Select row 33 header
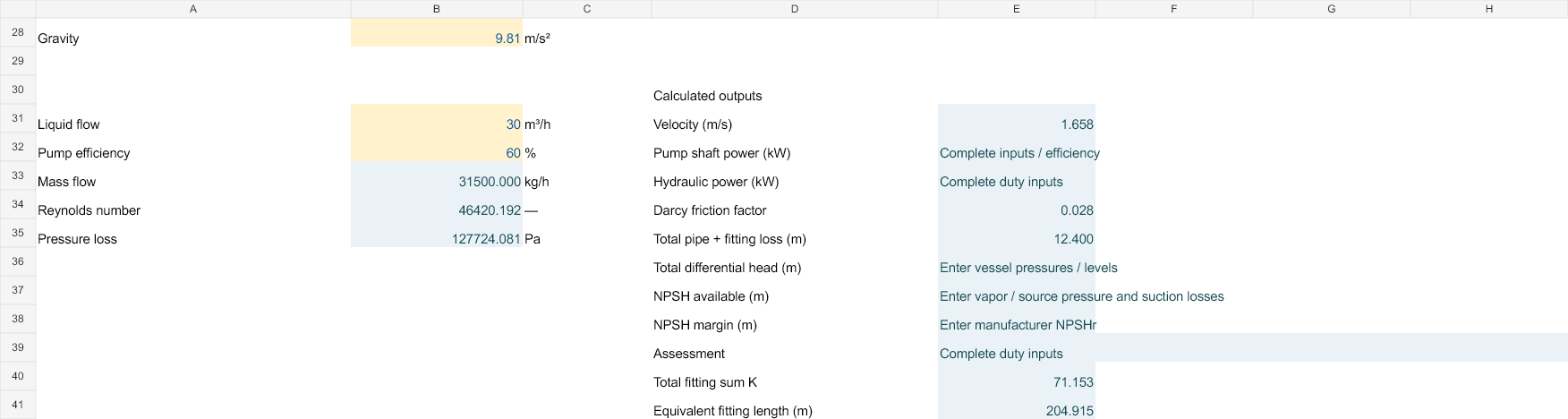This screenshot has height=419, width=1568. click(18, 175)
